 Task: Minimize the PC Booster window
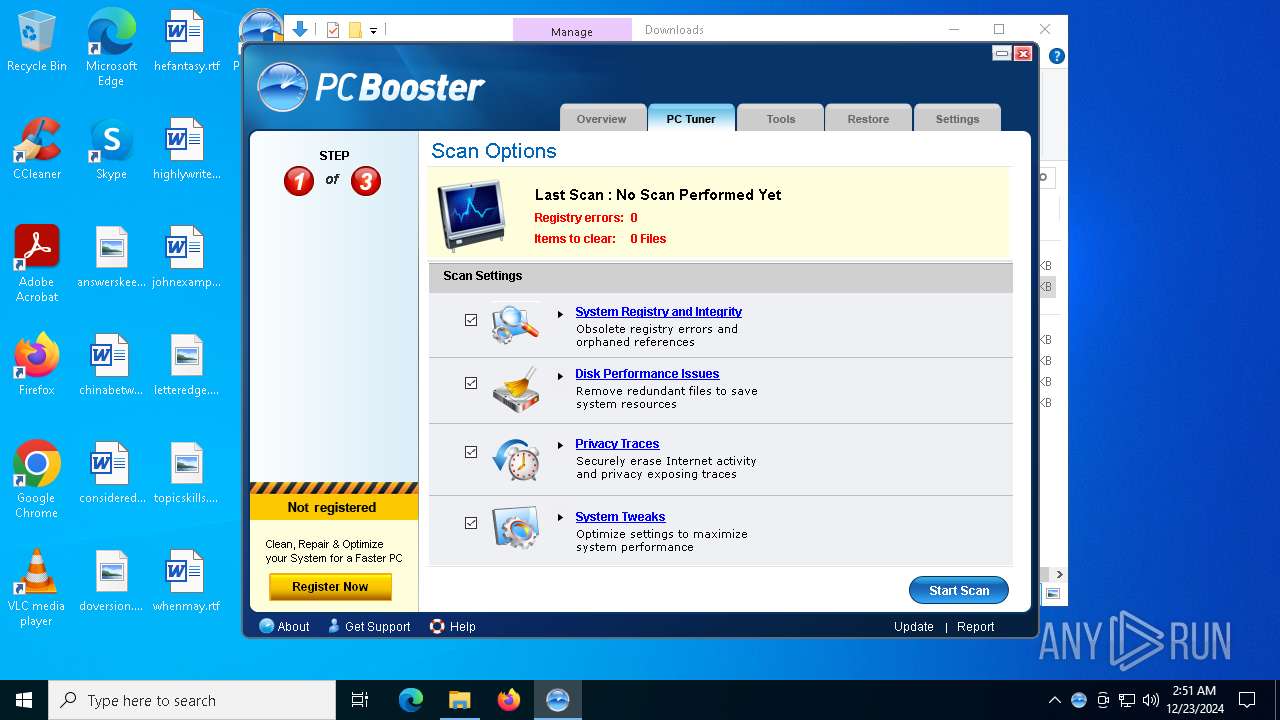pos(1001,53)
